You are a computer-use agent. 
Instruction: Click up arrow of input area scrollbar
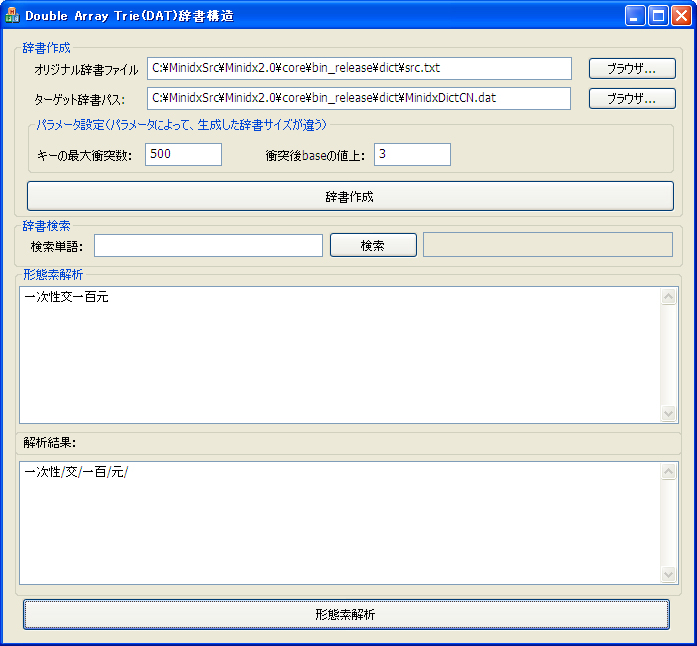click(668, 297)
